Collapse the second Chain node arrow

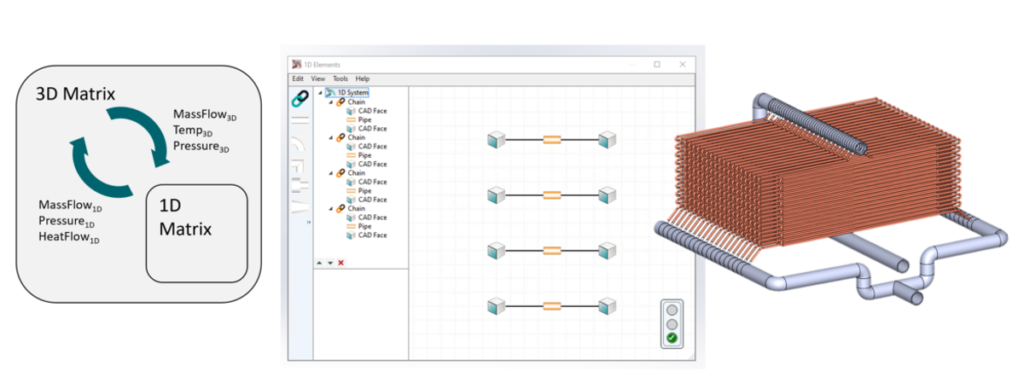(x=330, y=137)
